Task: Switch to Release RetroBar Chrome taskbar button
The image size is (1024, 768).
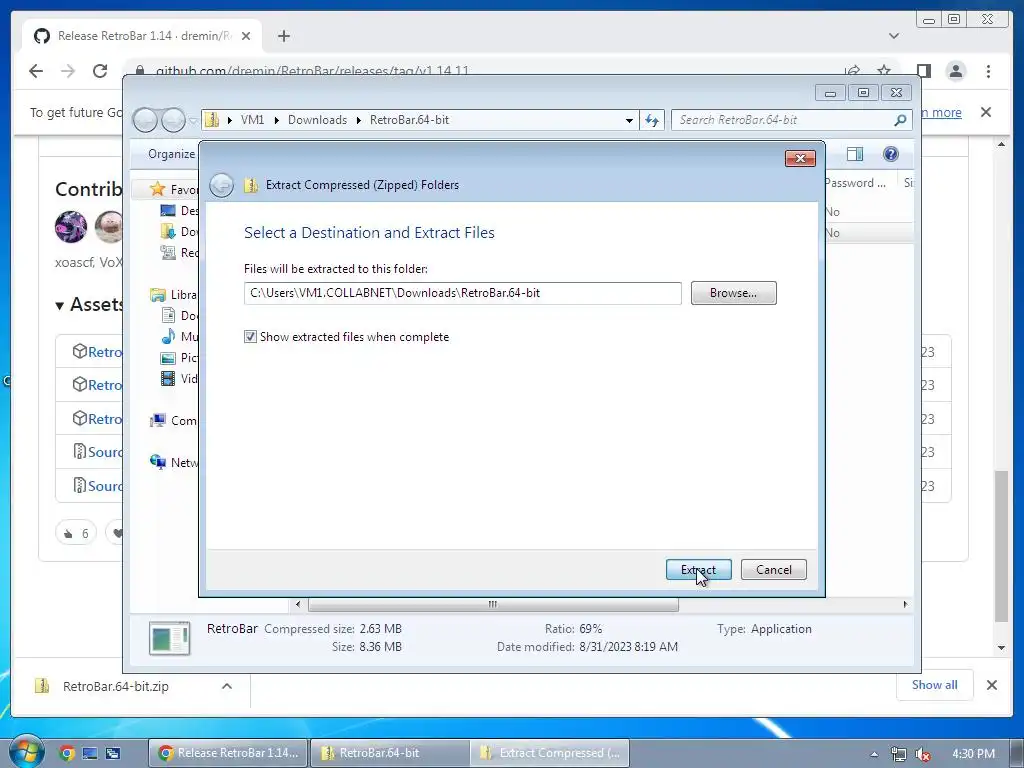Action: (x=229, y=753)
